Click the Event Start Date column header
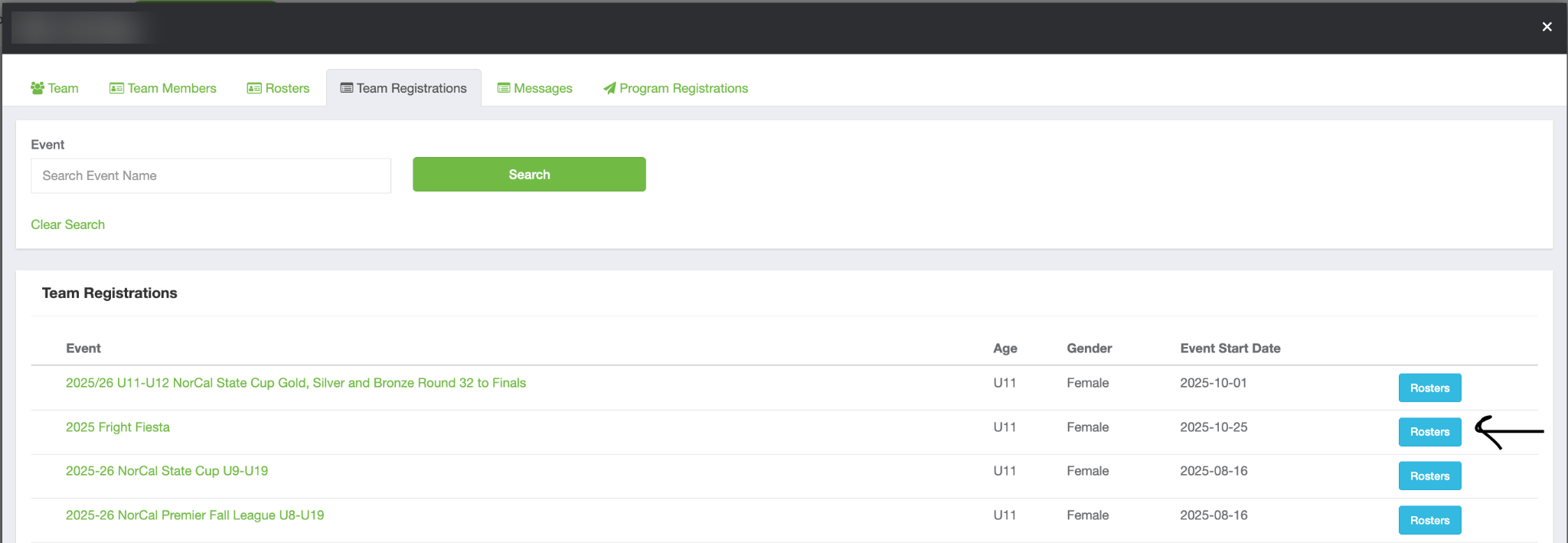The image size is (1568, 543). coord(1230,348)
